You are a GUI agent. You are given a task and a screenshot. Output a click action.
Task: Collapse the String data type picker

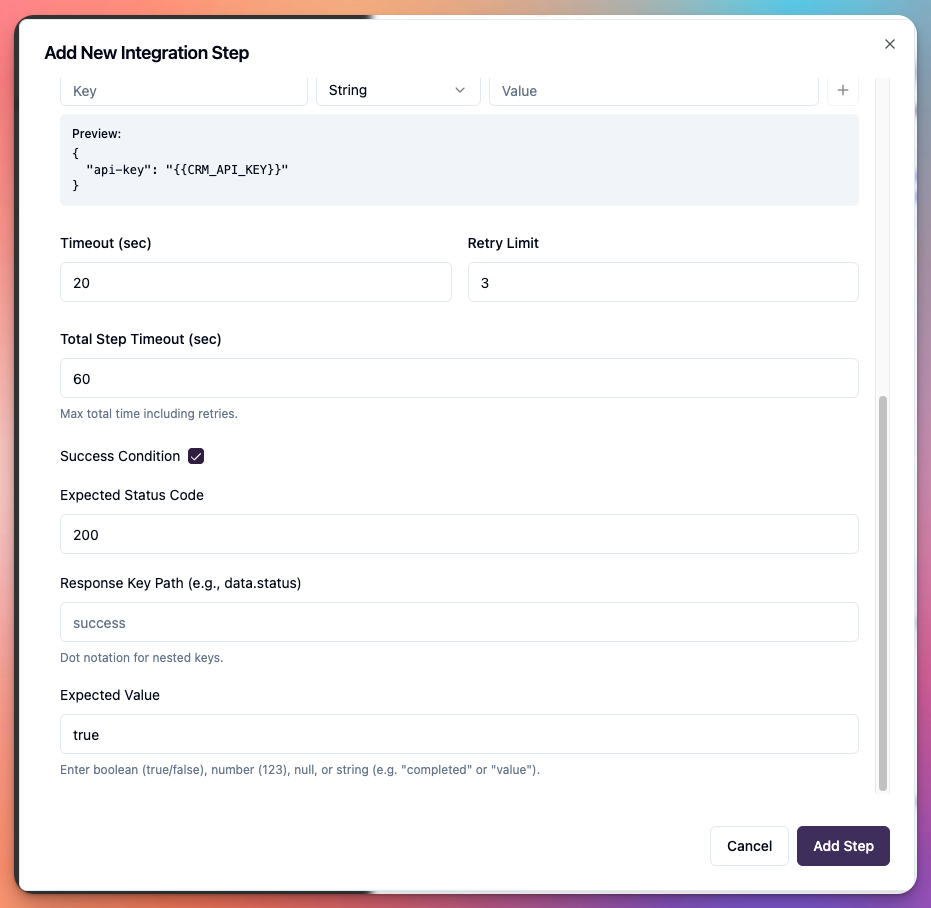coord(398,90)
